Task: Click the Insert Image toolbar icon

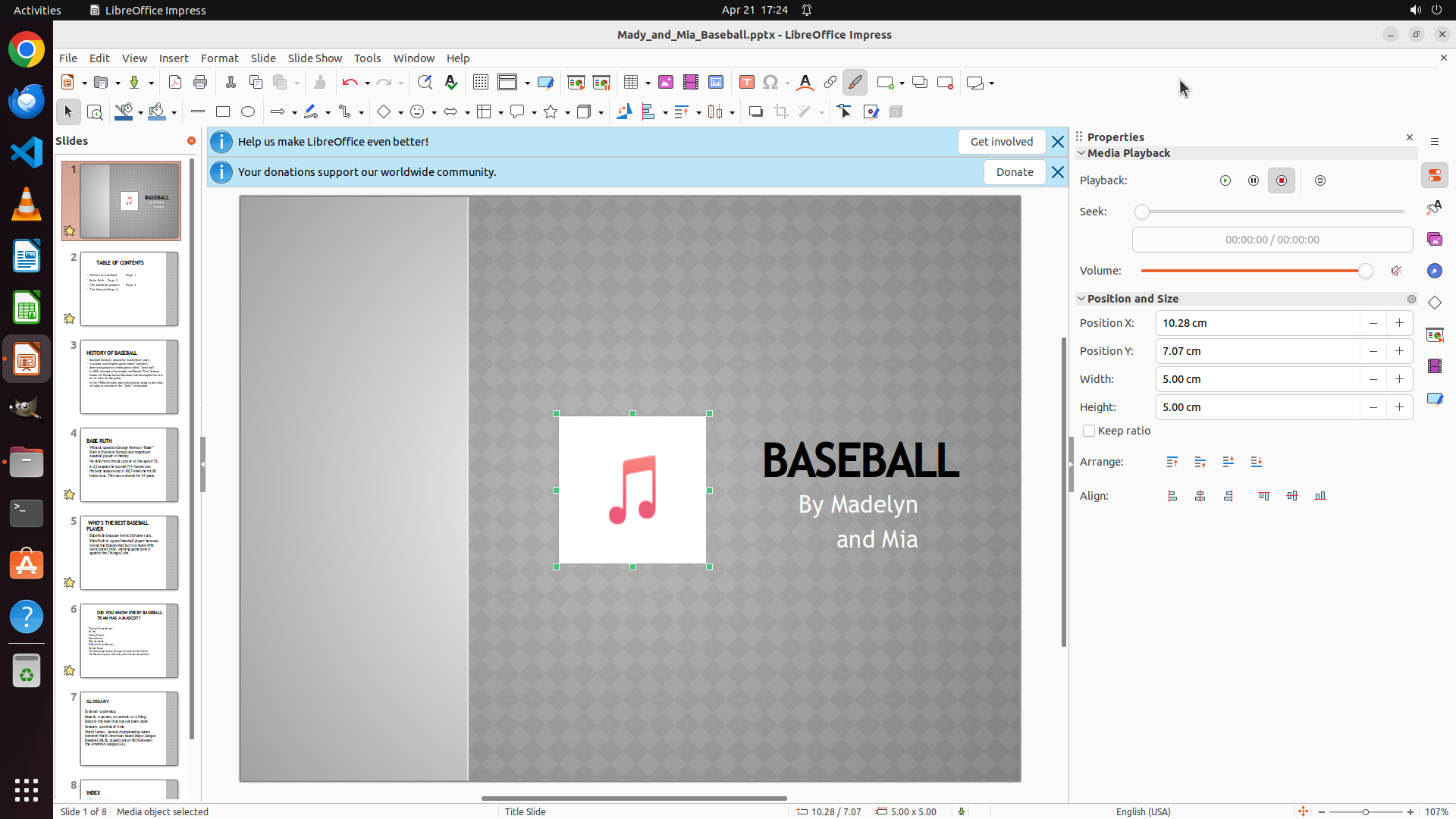Action: (x=666, y=83)
